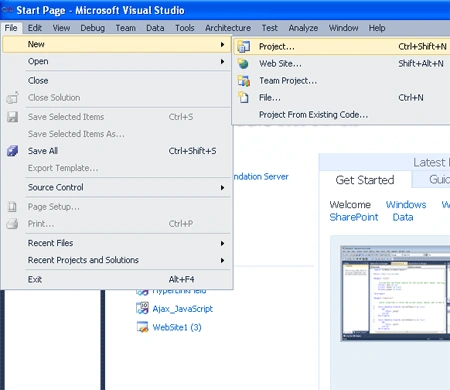The image size is (450, 390).
Task: Click the Team Project icon
Action: 244,80
